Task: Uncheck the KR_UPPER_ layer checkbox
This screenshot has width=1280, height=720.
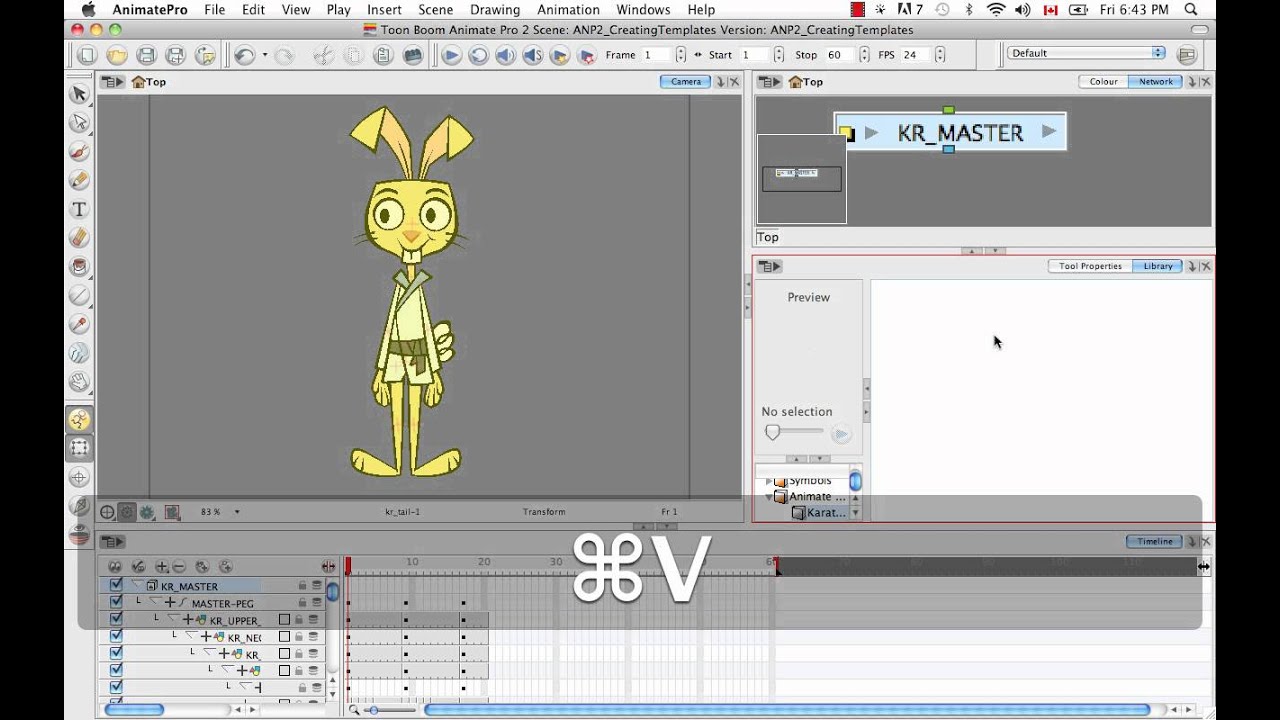Action: pyautogui.click(x=116, y=620)
